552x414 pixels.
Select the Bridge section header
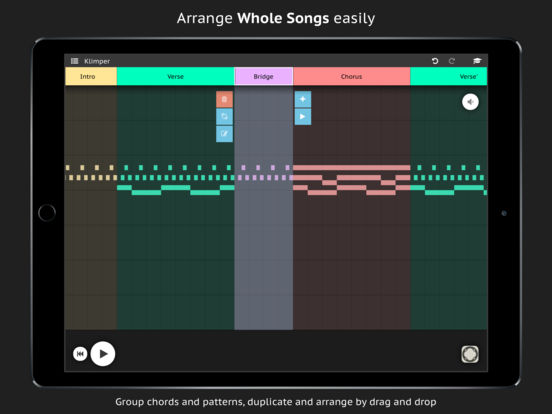(264, 76)
